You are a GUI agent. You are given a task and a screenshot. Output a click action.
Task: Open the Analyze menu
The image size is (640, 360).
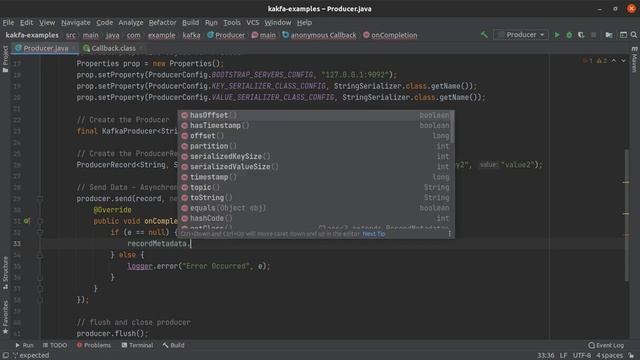[131, 22]
